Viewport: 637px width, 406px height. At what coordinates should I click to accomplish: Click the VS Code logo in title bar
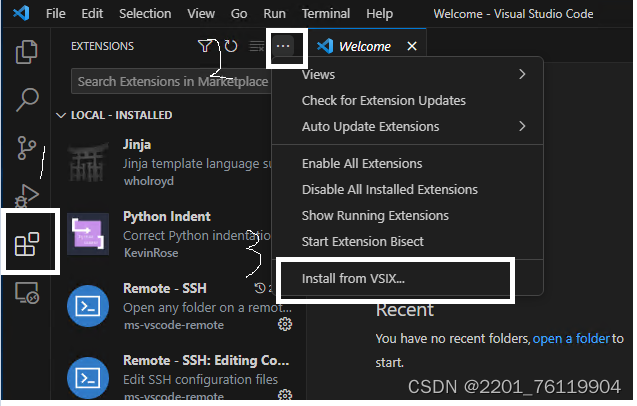point(21,13)
